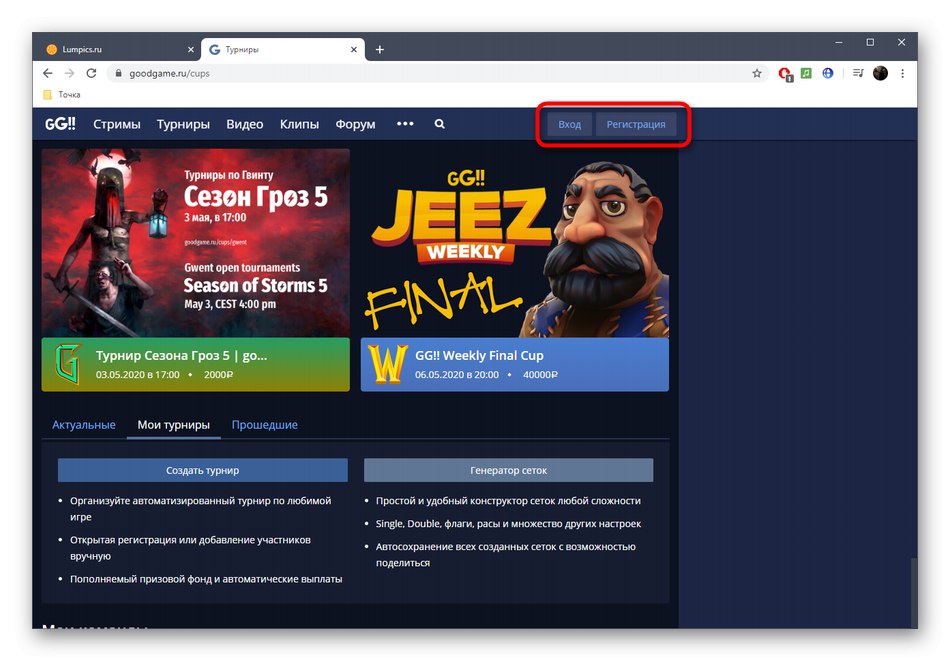Click the goodgame.ru/cups address bar
950x661 pixels.
[x=436, y=73]
